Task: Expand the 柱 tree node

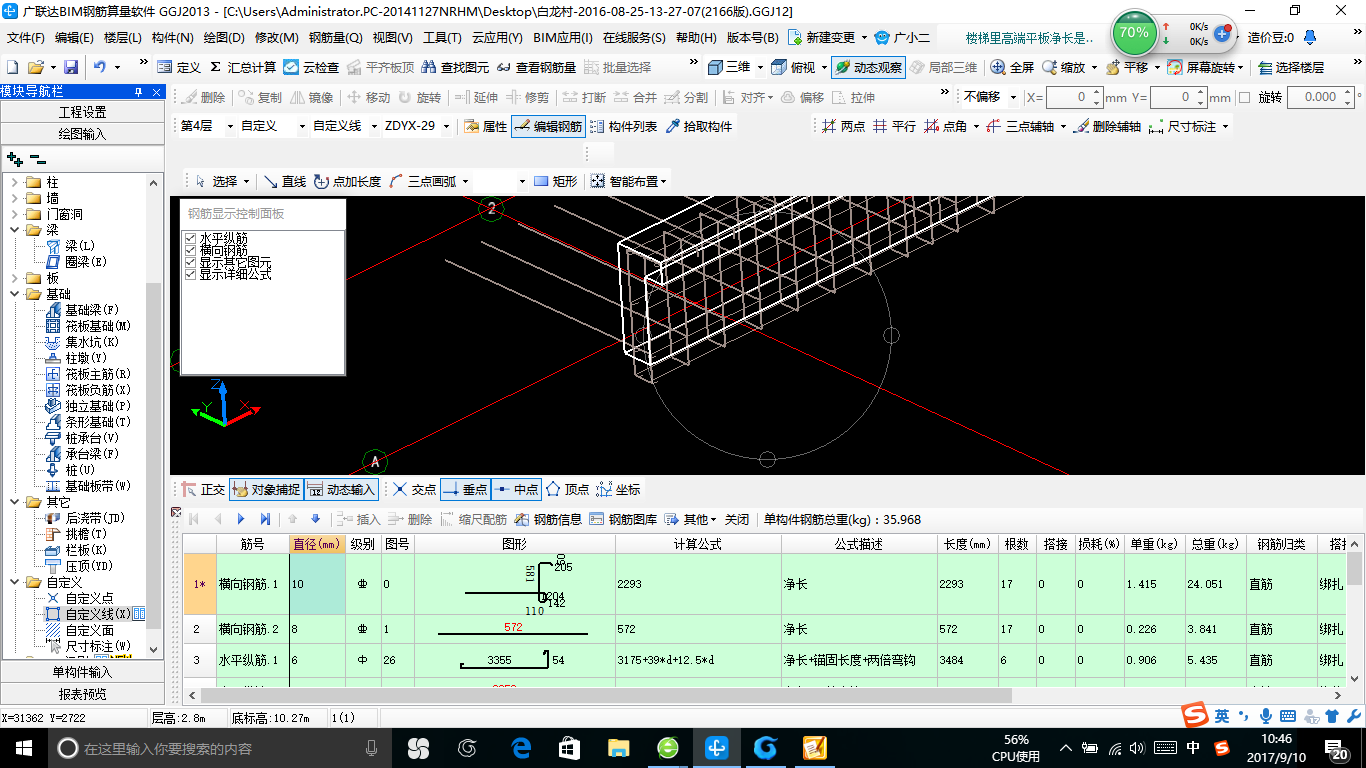Action: [15, 182]
